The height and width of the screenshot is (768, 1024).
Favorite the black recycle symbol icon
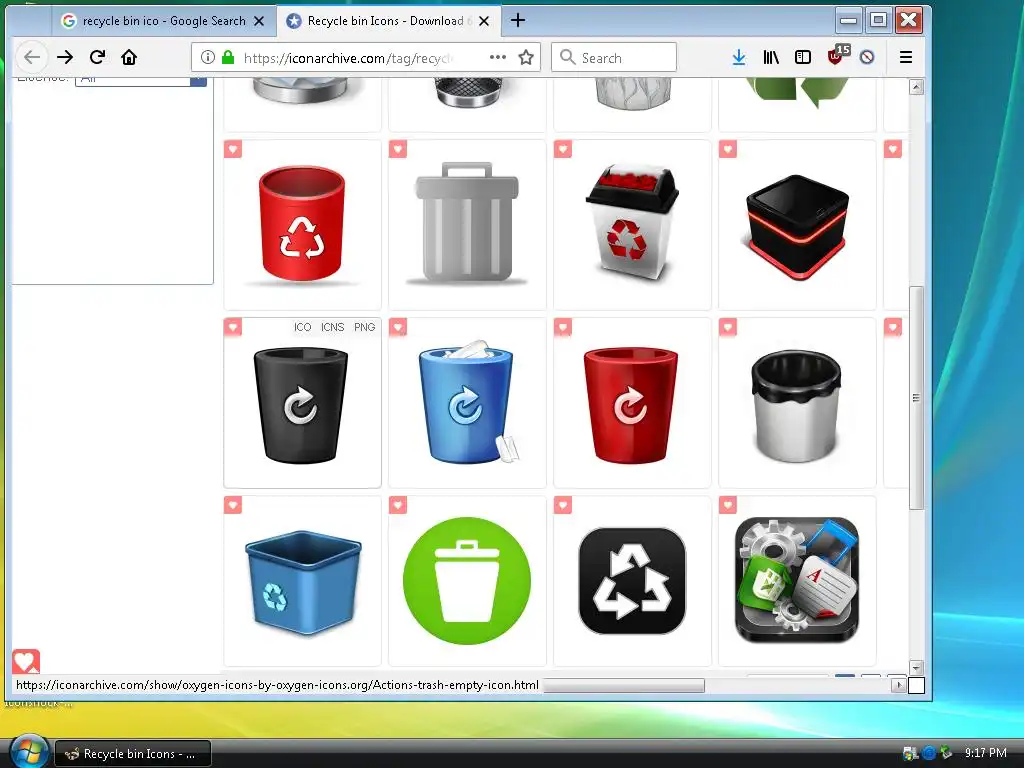point(562,505)
